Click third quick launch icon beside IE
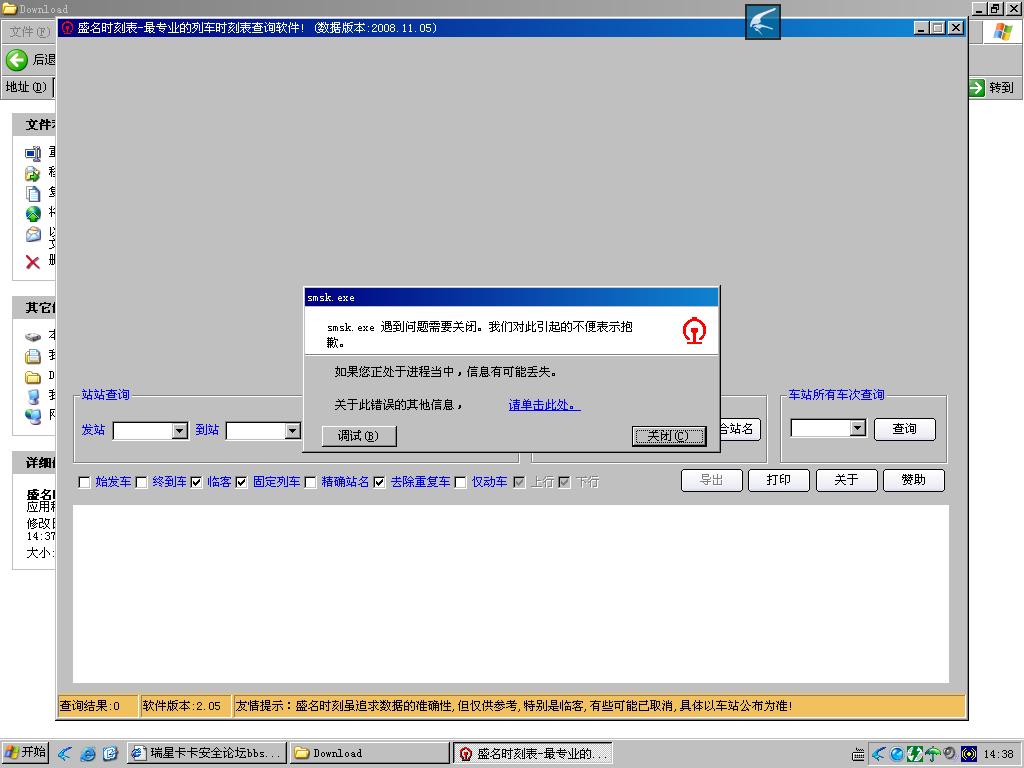The width and height of the screenshot is (1024, 768). pos(110,754)
